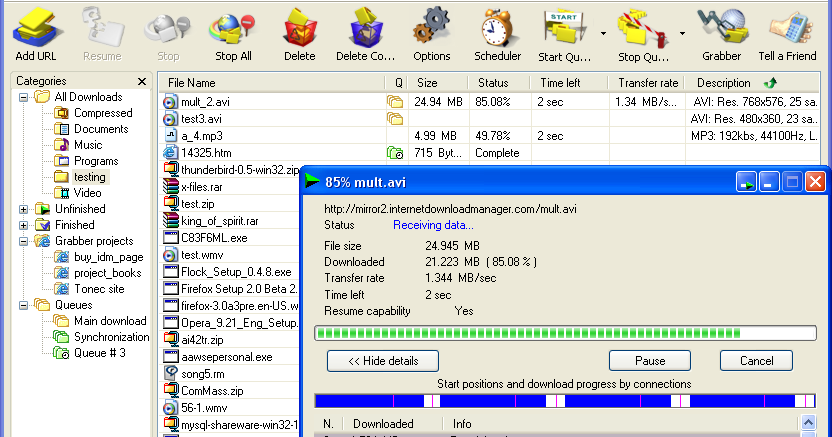Open the Grabber tool
This screenshot has width=832, height=437.
[721, 34]
